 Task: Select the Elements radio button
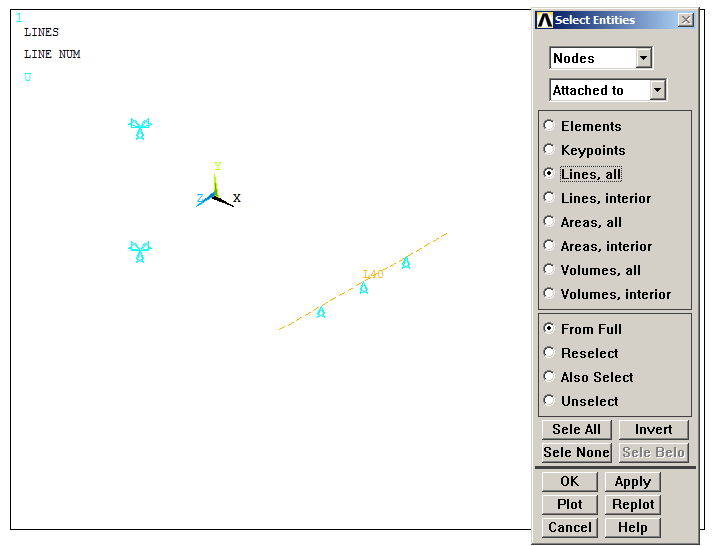tap(549, 125)
